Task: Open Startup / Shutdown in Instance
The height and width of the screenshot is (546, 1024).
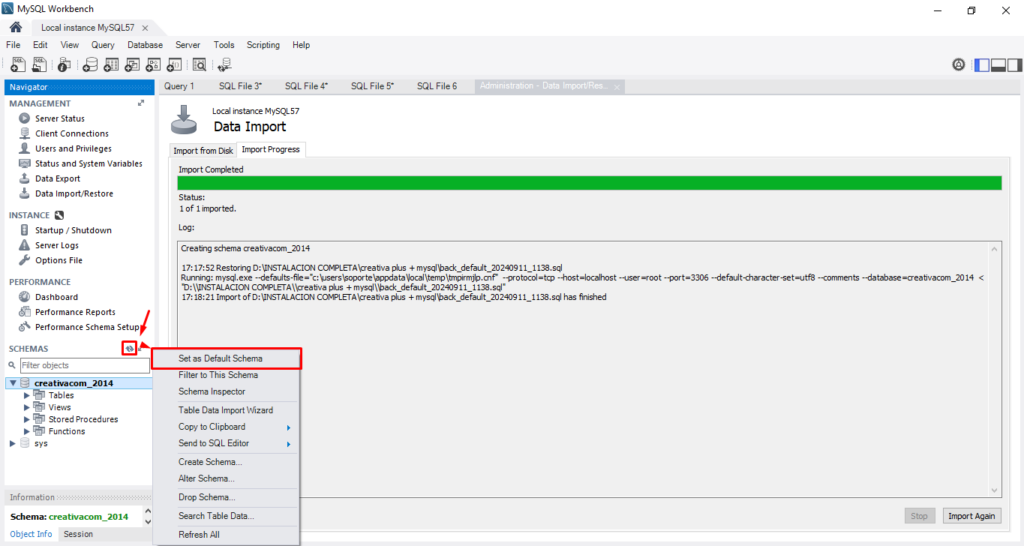Action: click(73, 230)
